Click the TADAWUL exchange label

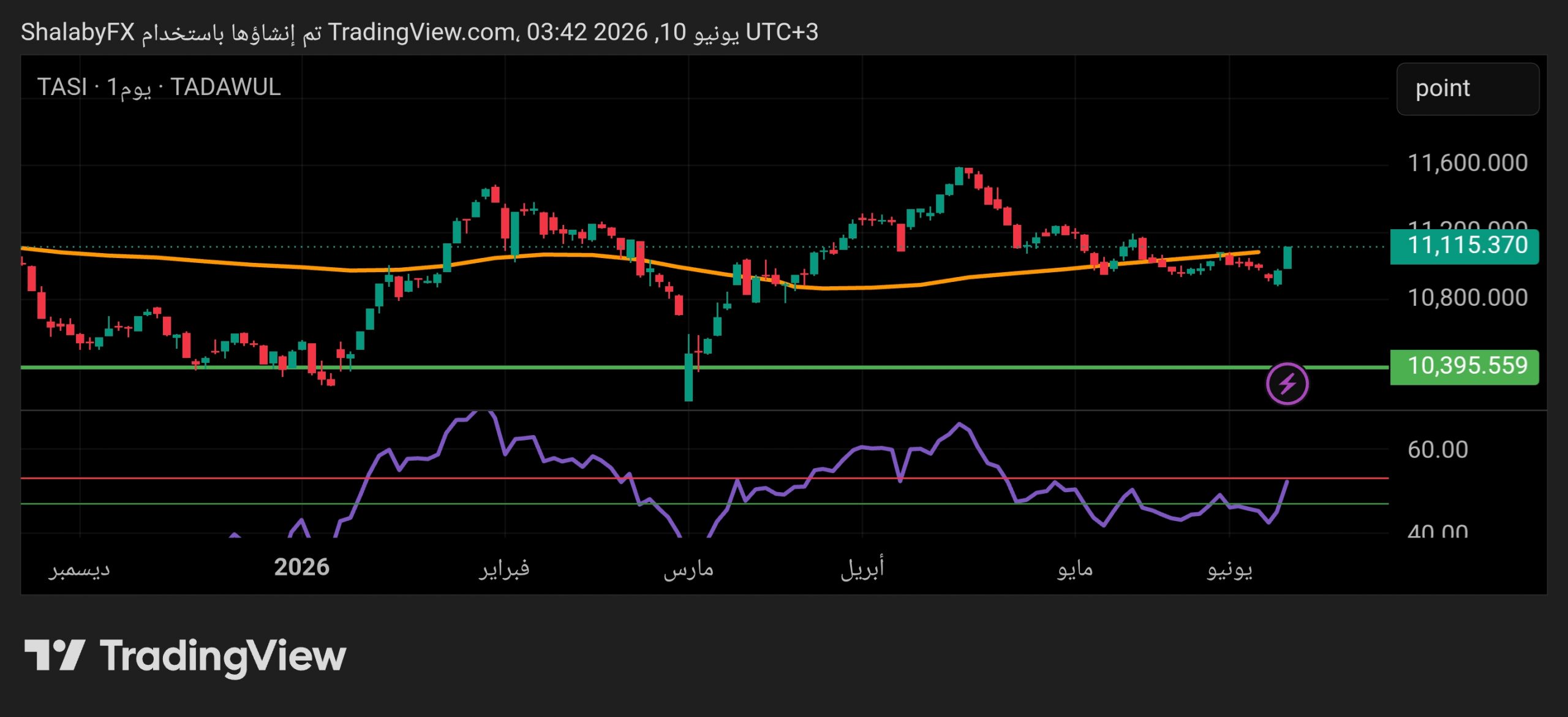(225, 87)
